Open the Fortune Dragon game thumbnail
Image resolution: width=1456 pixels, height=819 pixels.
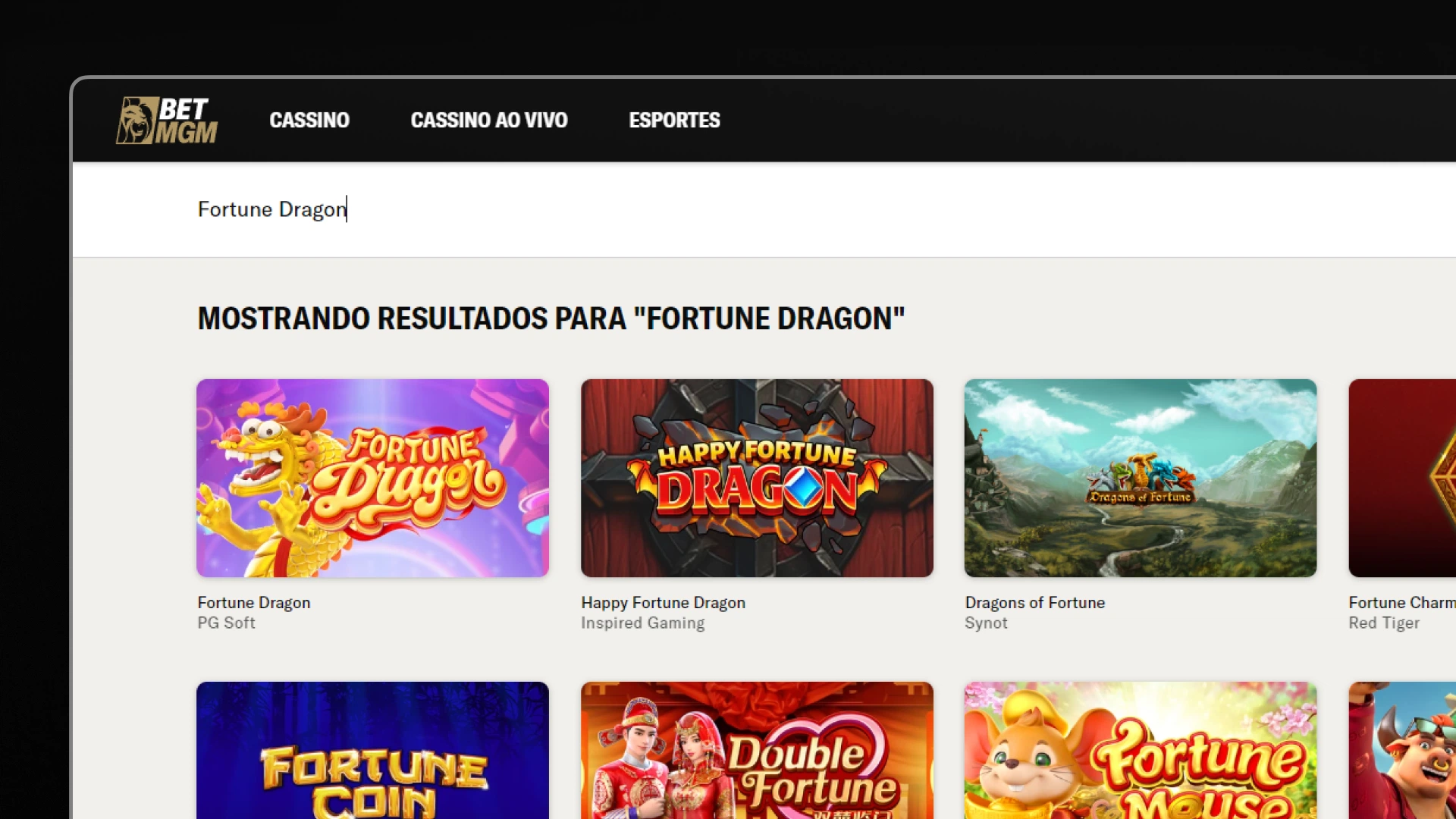[372, 478]
